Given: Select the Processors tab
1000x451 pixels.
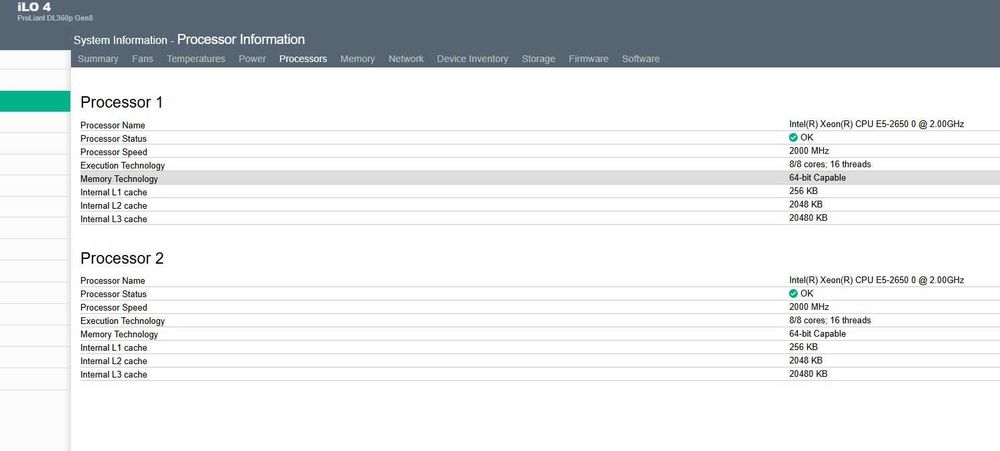Looking at the screenshot, I should pos(303,59).
